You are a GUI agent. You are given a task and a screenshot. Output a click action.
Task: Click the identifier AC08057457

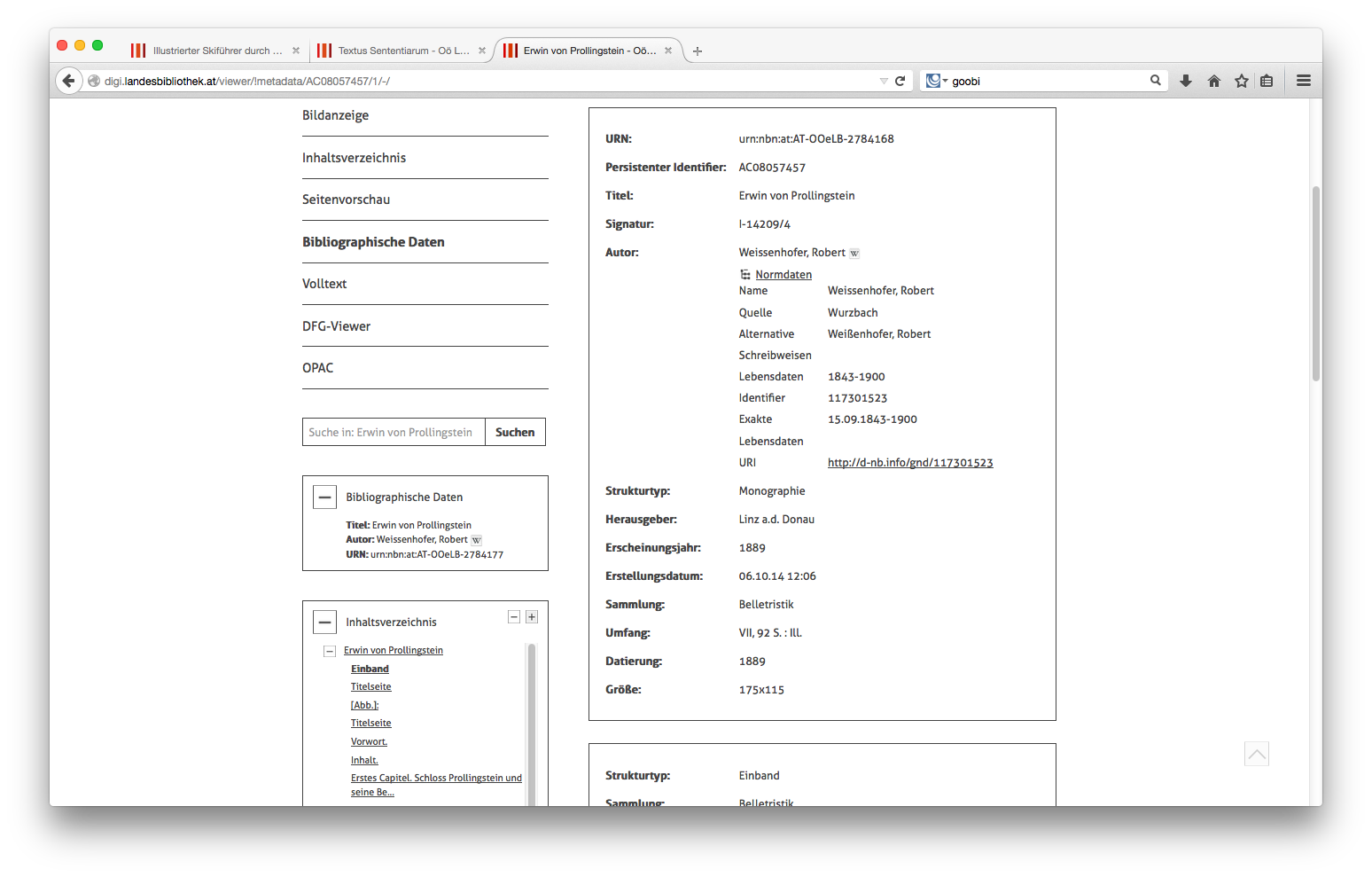coord(772,167)
